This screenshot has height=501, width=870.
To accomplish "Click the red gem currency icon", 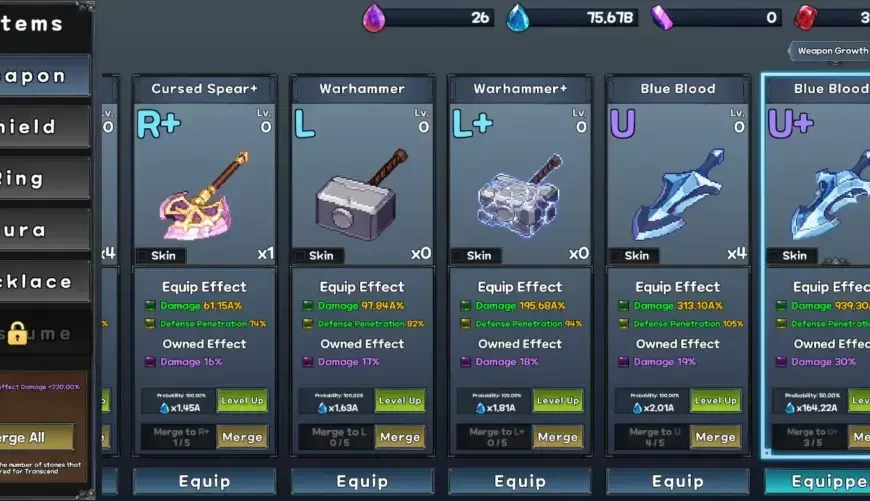I will (805, 18).
